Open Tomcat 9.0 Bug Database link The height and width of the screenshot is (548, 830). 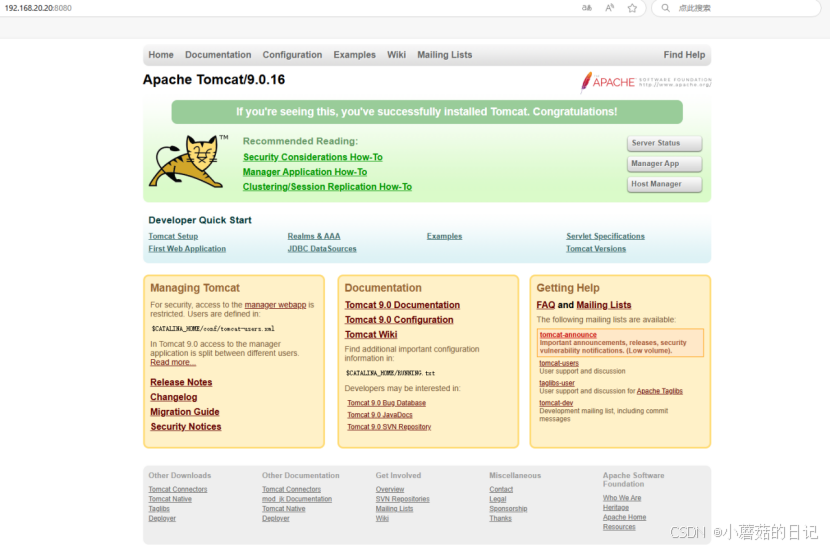point(386,403)
